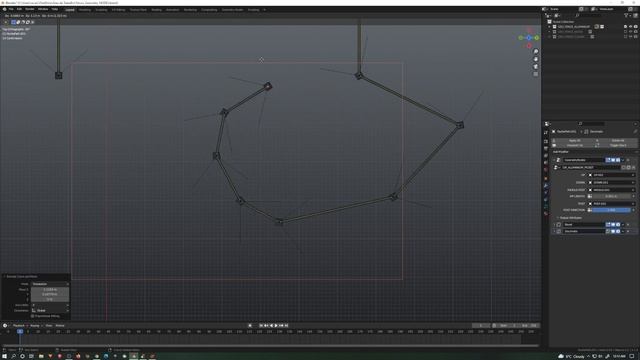Viewport: 640px width, 360px height.
Task: Switch to the Modeling workspace tab
Action: 85,9
